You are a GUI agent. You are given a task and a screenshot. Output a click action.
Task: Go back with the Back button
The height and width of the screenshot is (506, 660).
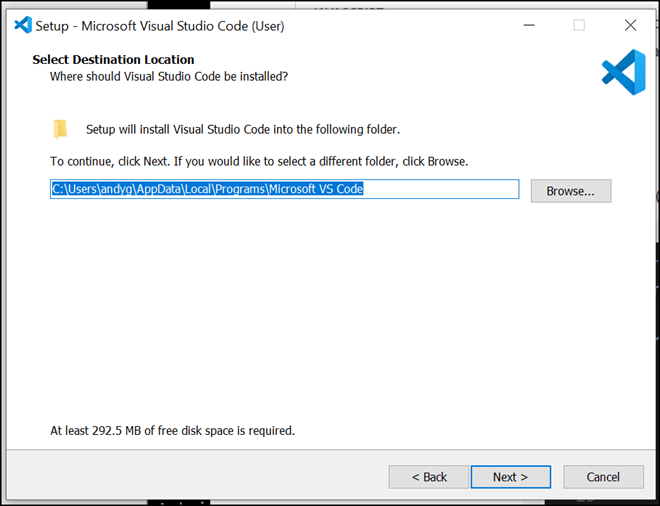(x=429, y=477)
